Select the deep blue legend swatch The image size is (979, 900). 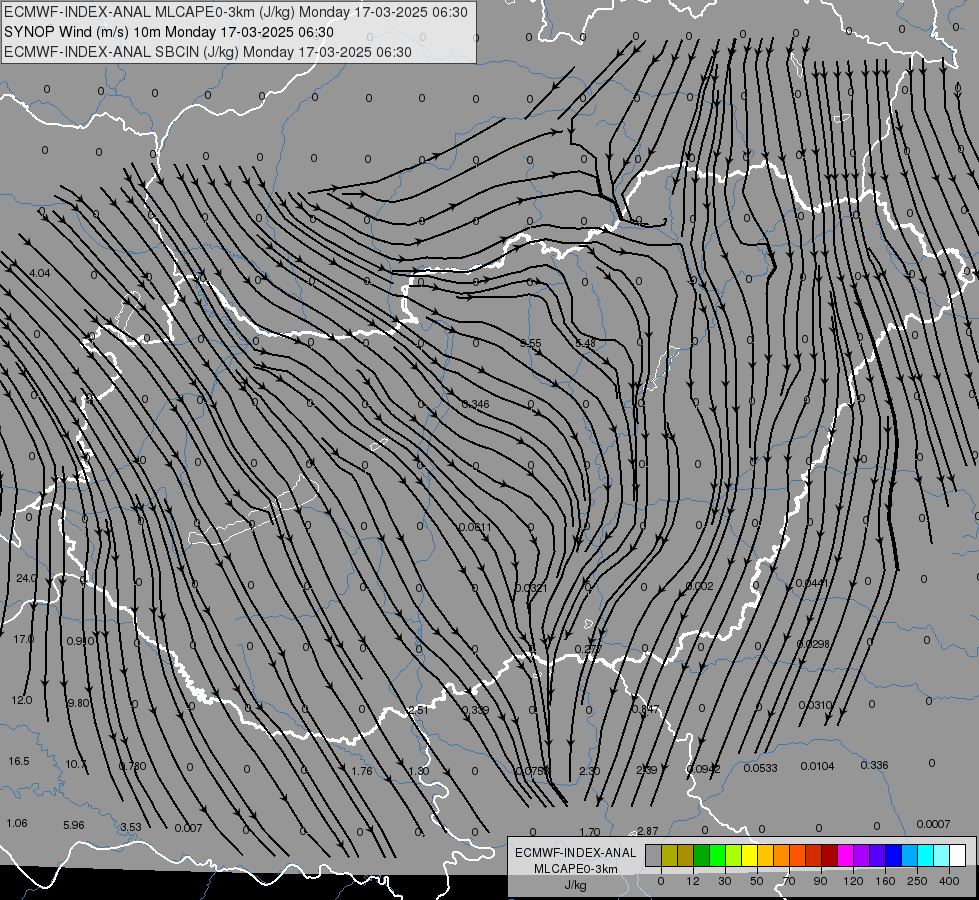point(894,855)
